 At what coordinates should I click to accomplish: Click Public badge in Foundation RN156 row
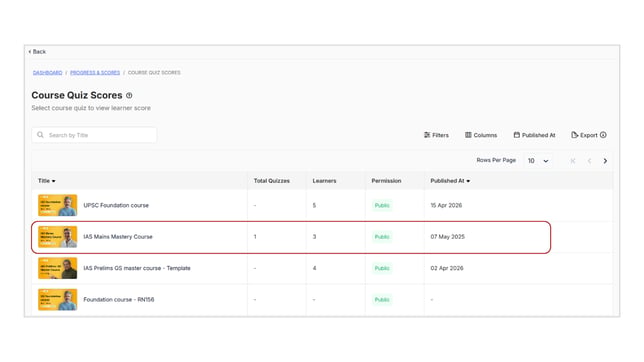tap(382, 300)
